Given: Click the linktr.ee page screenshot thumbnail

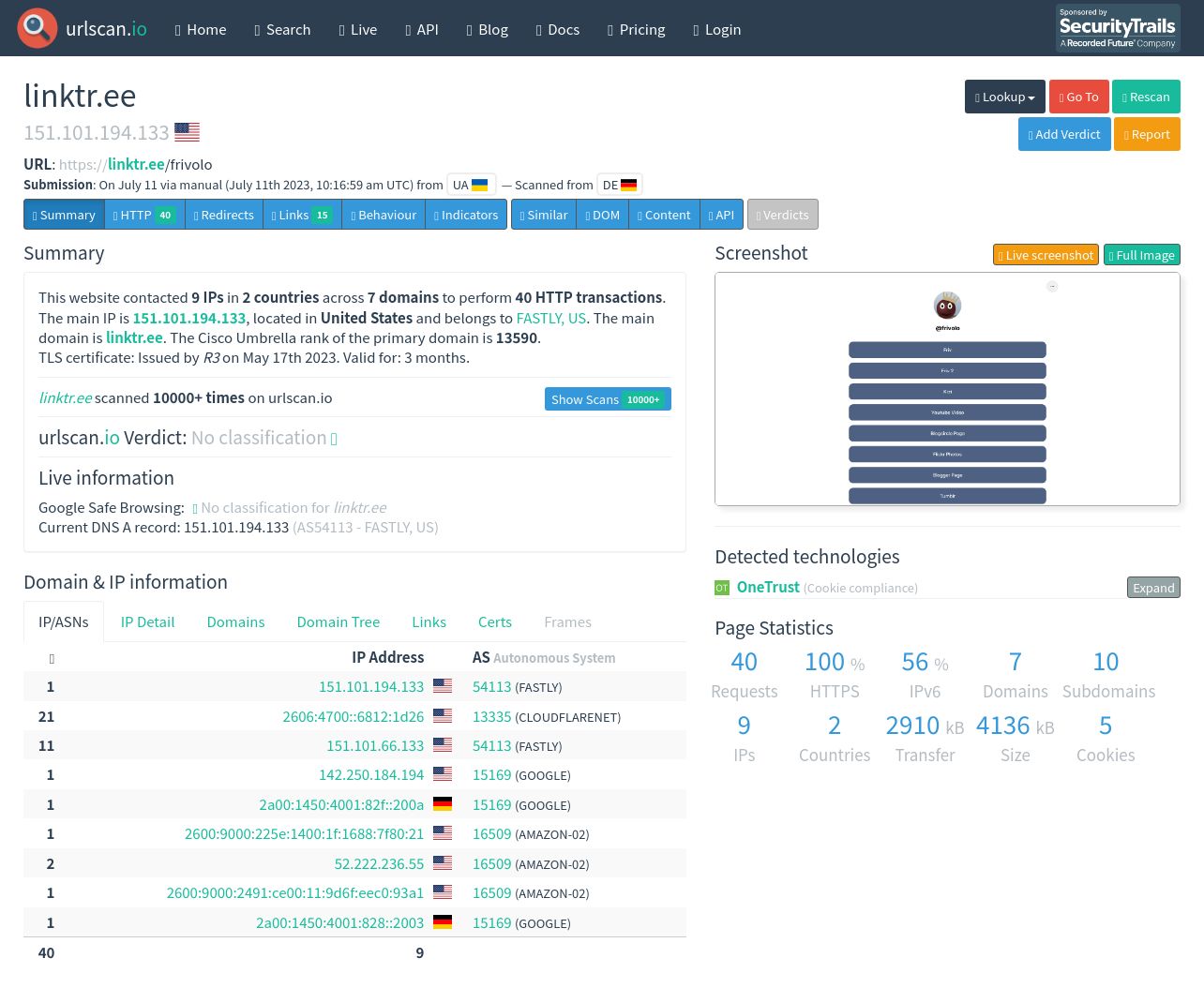Looking at the screenshot, I should [x=947, y=389].
